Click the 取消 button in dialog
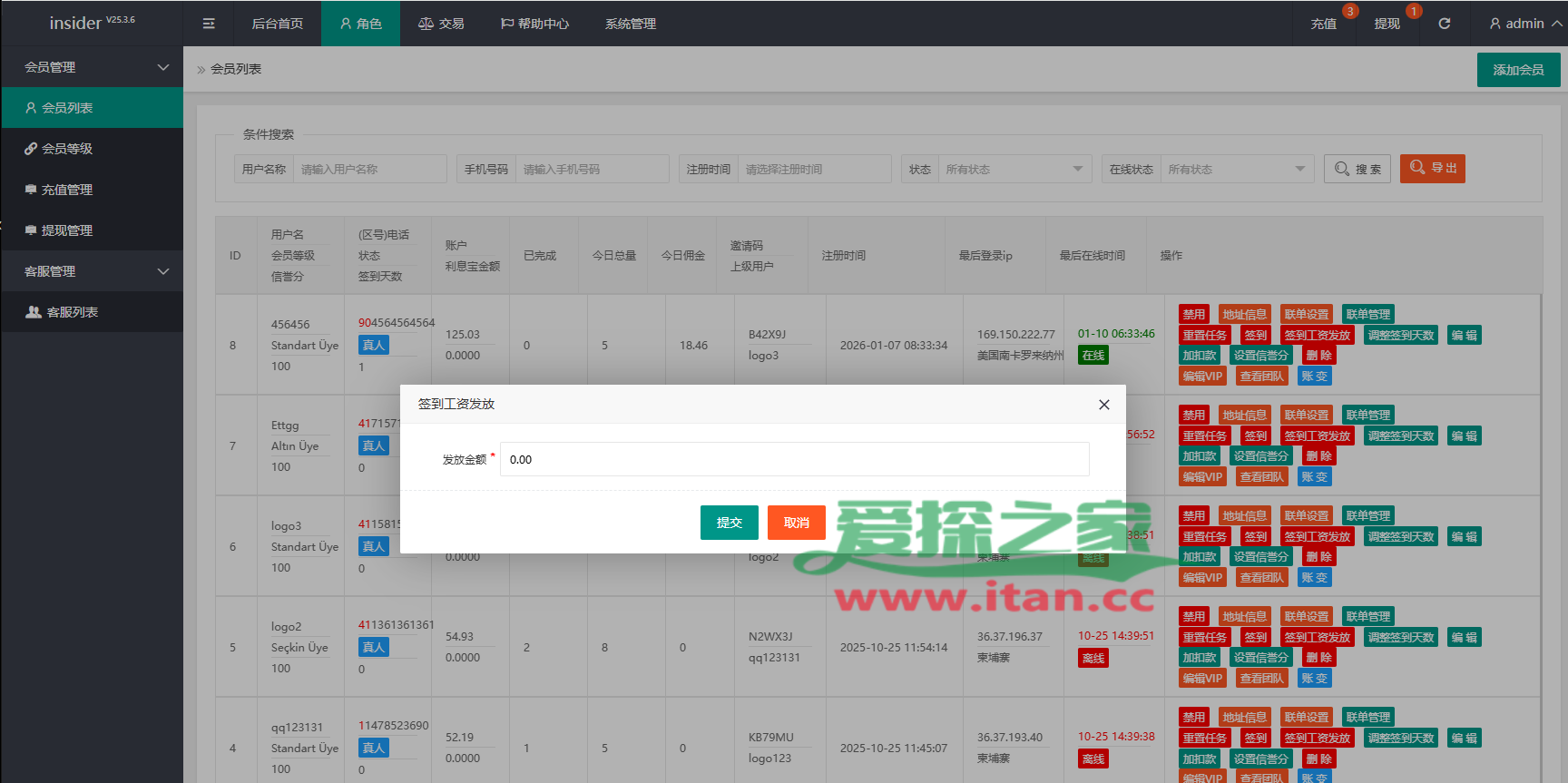This screenshot has width=1568, height=783. point(796,523)
